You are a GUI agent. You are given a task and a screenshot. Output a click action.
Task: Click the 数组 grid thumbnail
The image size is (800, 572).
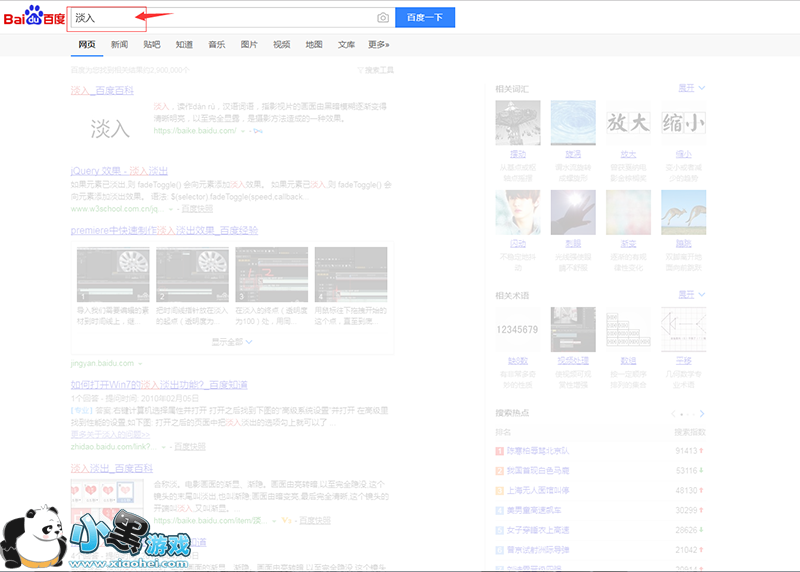point(628,329)
